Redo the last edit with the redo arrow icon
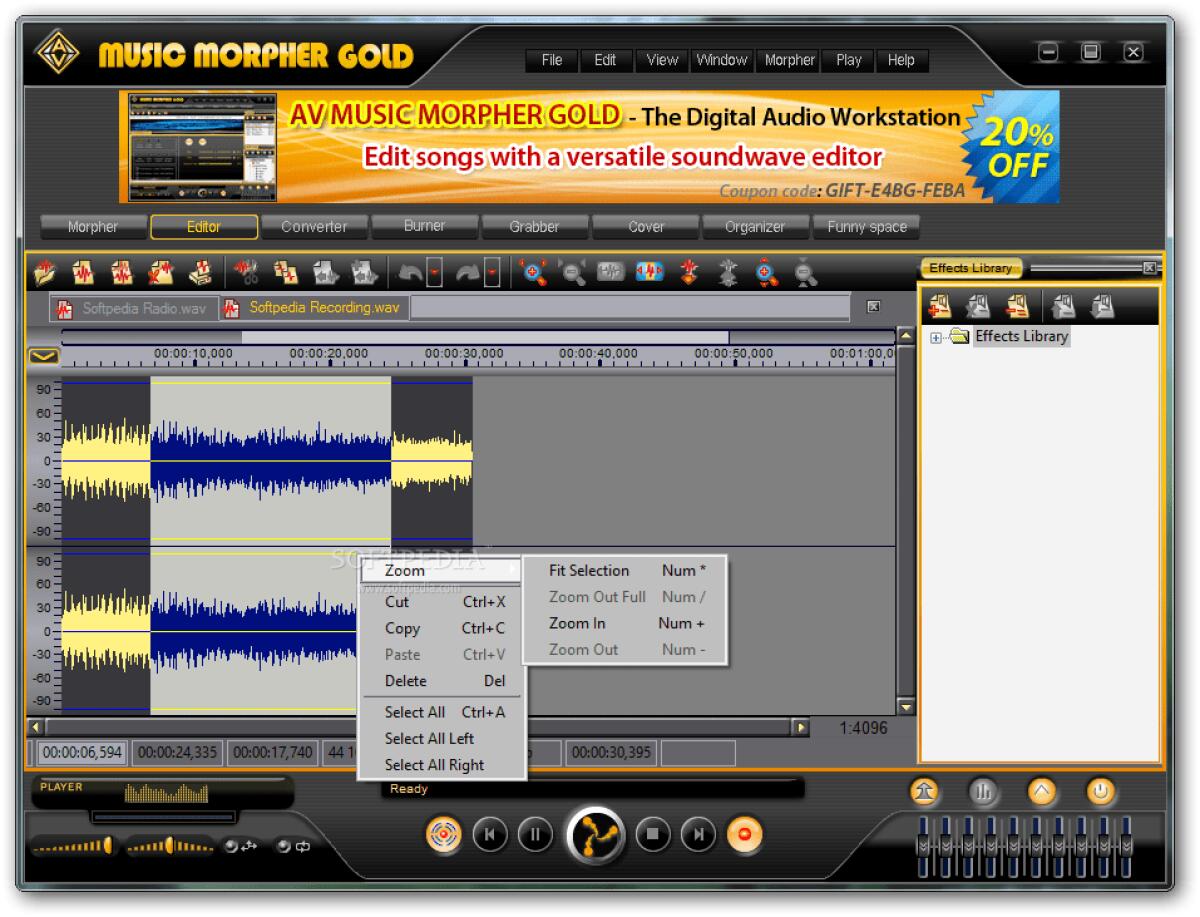Image resolution: width=1200 pixels, height=917 pixels. click(470, 270)
